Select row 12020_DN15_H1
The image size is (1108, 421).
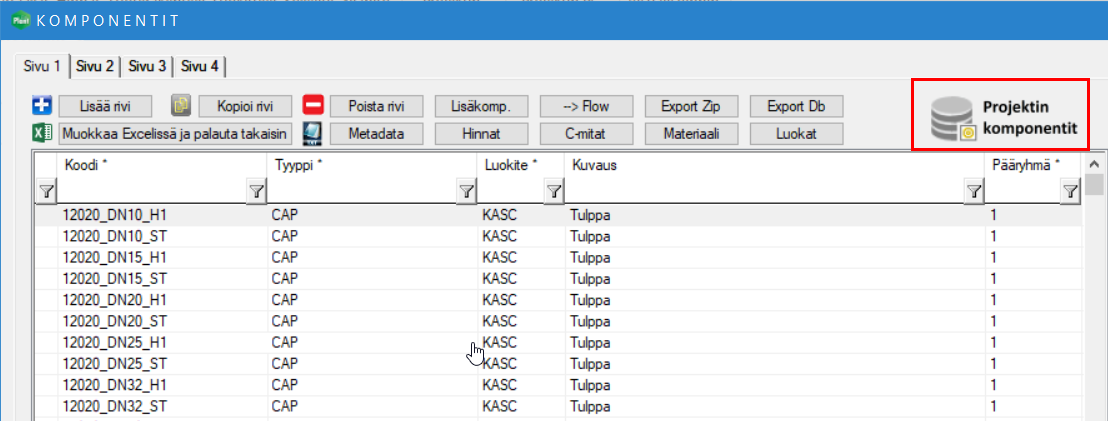click(558, 258)
